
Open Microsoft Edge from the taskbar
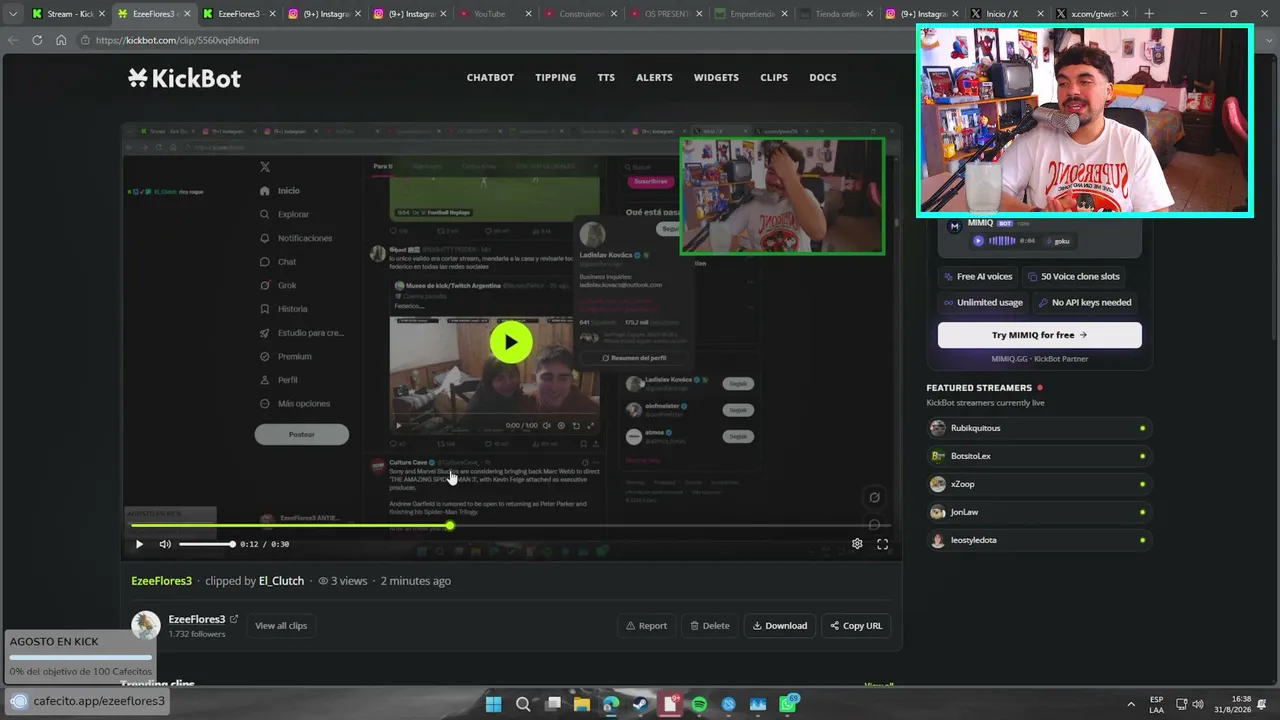tap(611, 704)
